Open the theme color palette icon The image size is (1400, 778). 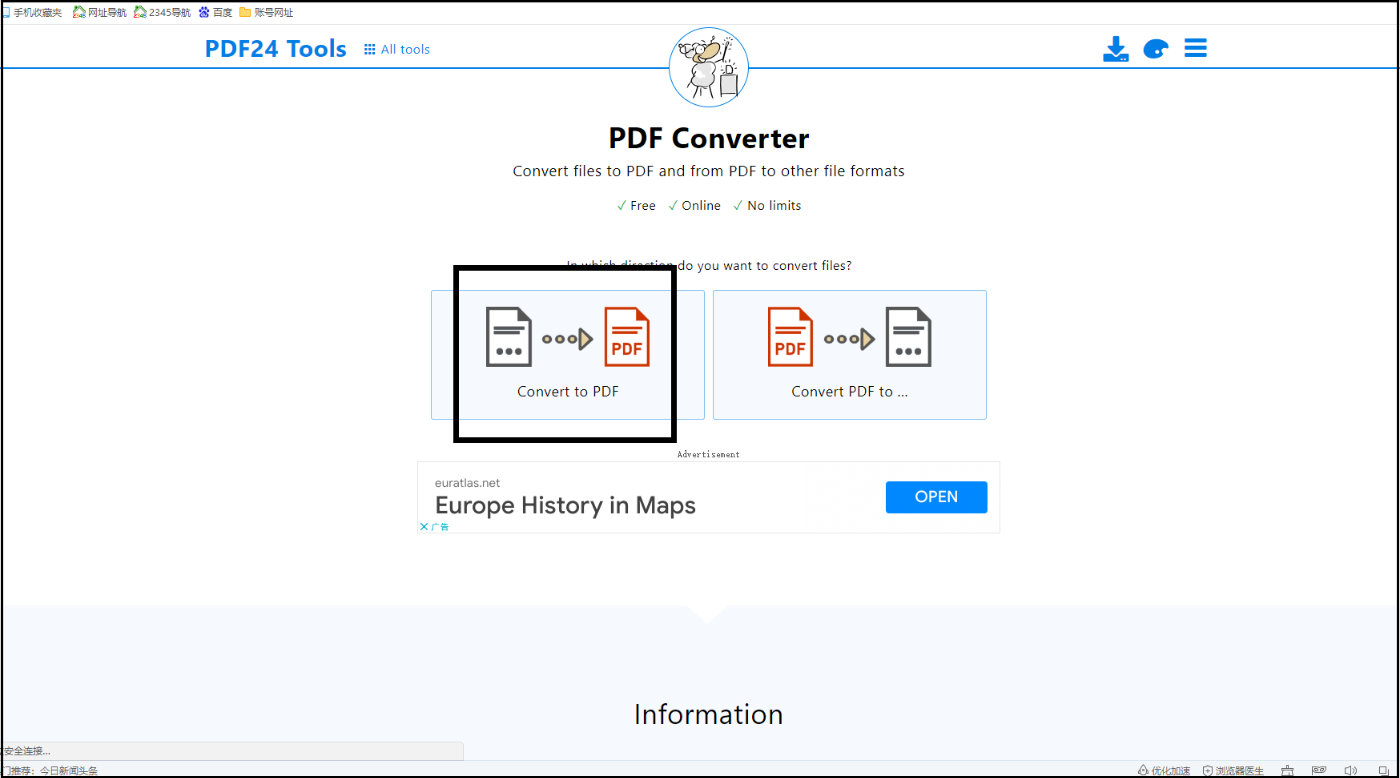1155,49
